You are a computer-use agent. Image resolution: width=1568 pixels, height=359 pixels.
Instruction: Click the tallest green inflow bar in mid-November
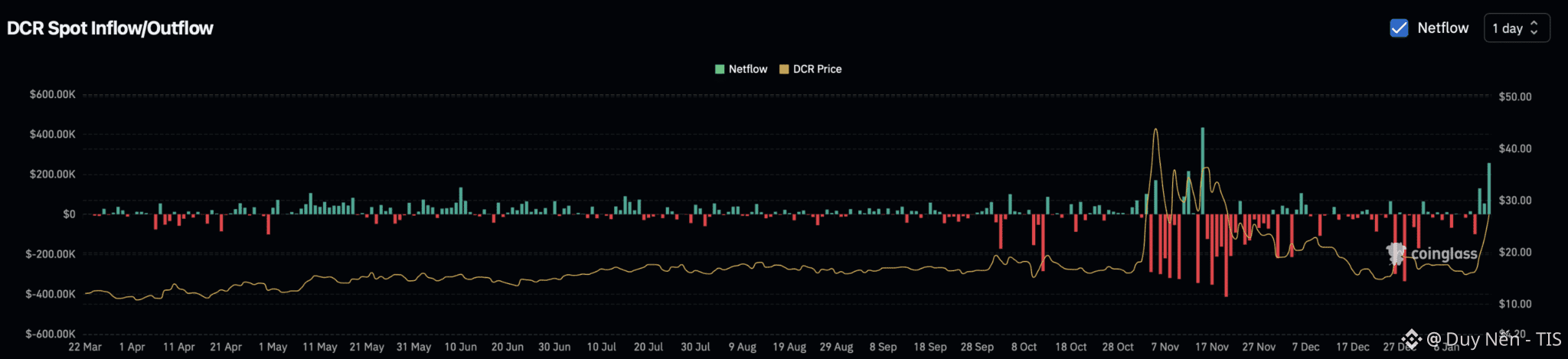(x=1202, y=170)
